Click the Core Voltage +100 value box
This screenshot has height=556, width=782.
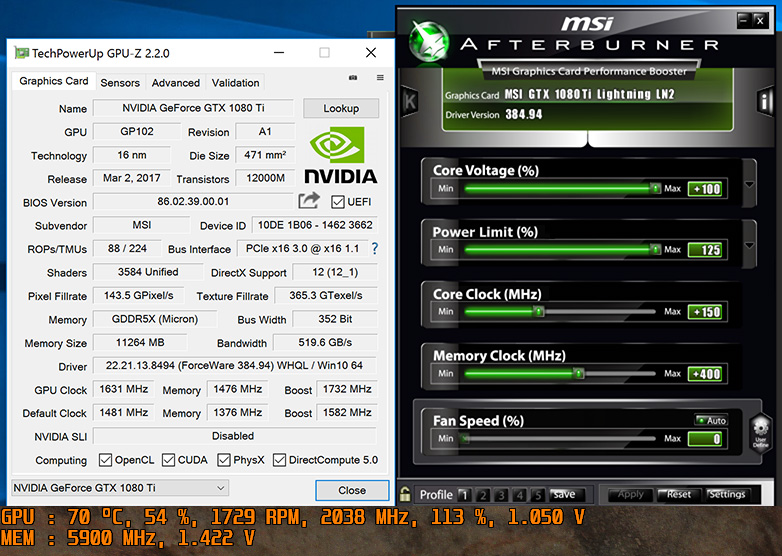tap(705, 189)
